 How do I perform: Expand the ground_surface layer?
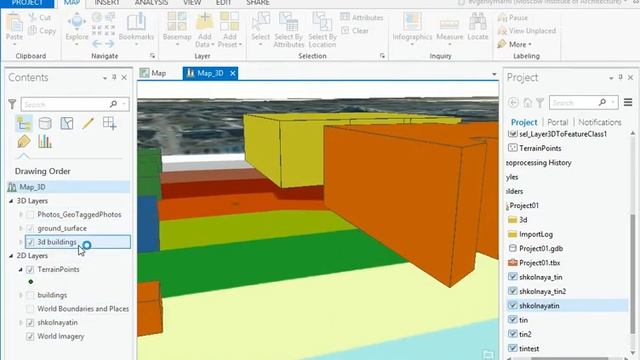pyautogui.click(x=20, y=228)
